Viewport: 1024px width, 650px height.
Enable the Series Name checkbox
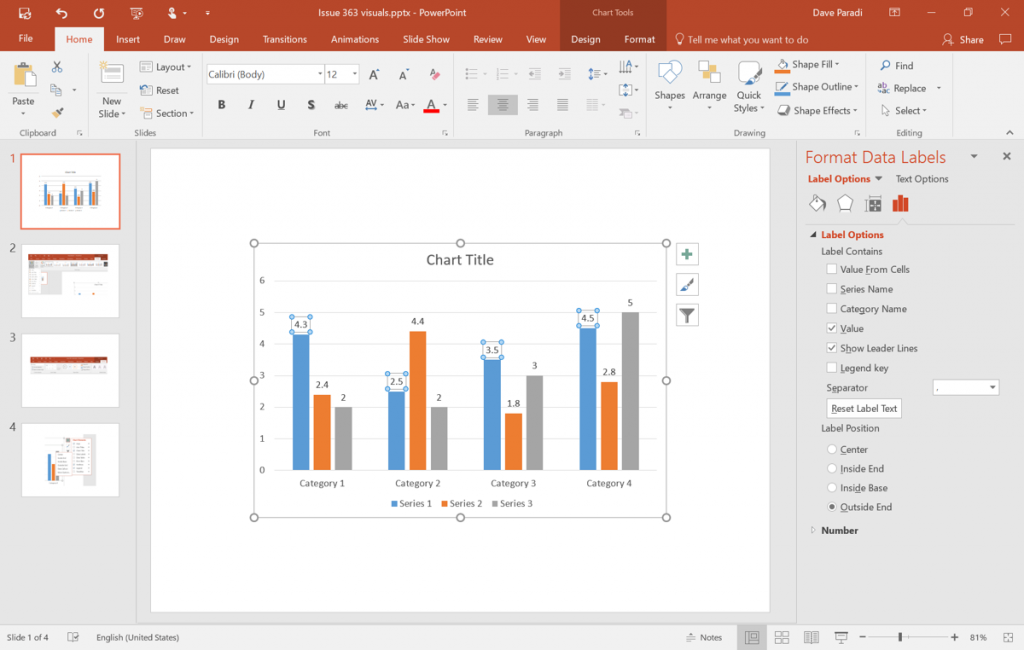tap(832, 289)
